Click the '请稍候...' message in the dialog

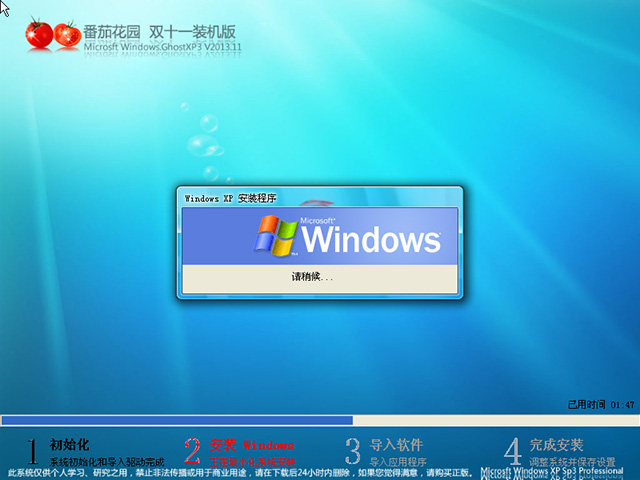pos(312,277)
